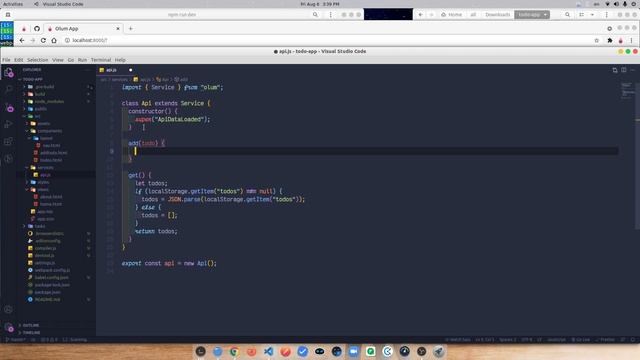Open system volume indicator
This screenshot has width=640, height=360.
(616, 4)
